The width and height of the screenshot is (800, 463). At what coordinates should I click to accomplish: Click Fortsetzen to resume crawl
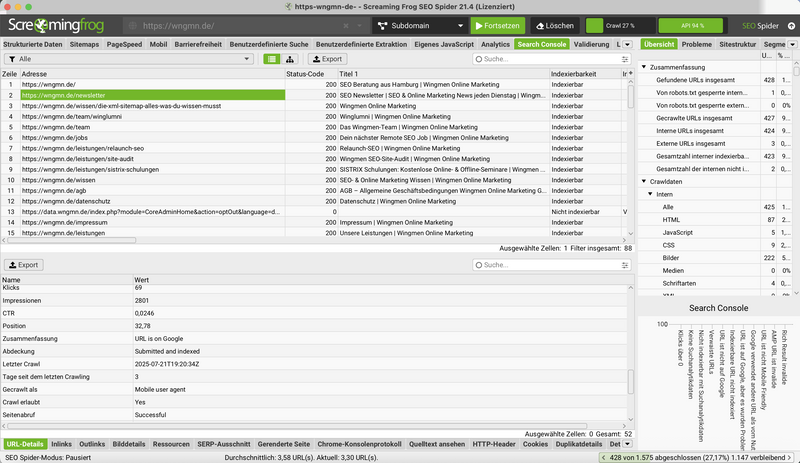click(x=497, y=26)
